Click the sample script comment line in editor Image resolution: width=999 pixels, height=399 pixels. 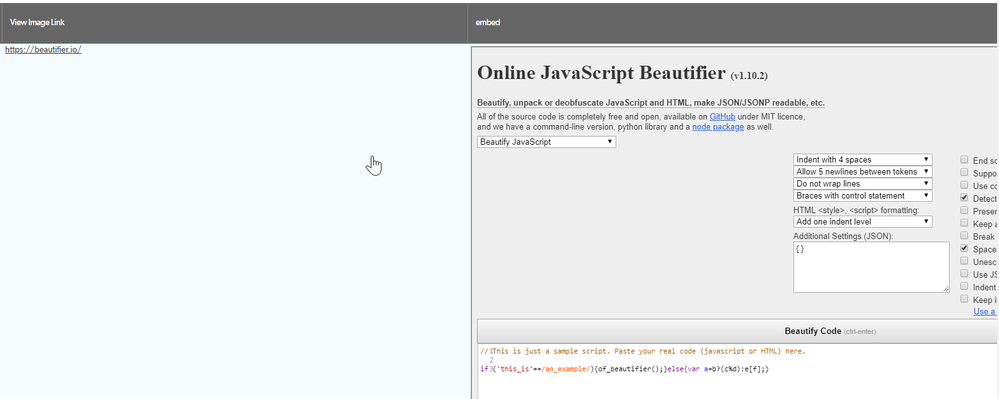pyautogui.click(x=643, y=351)
